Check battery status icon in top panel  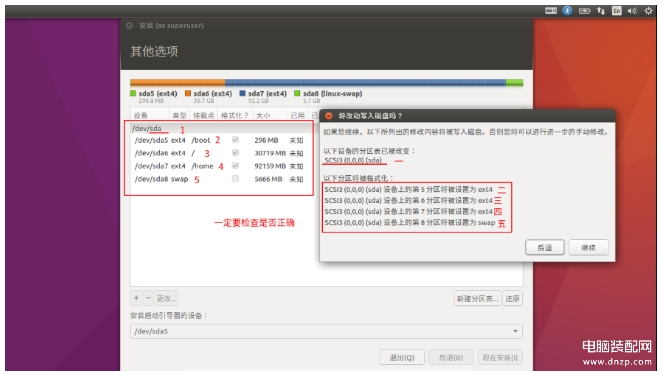tap(584, 11)
